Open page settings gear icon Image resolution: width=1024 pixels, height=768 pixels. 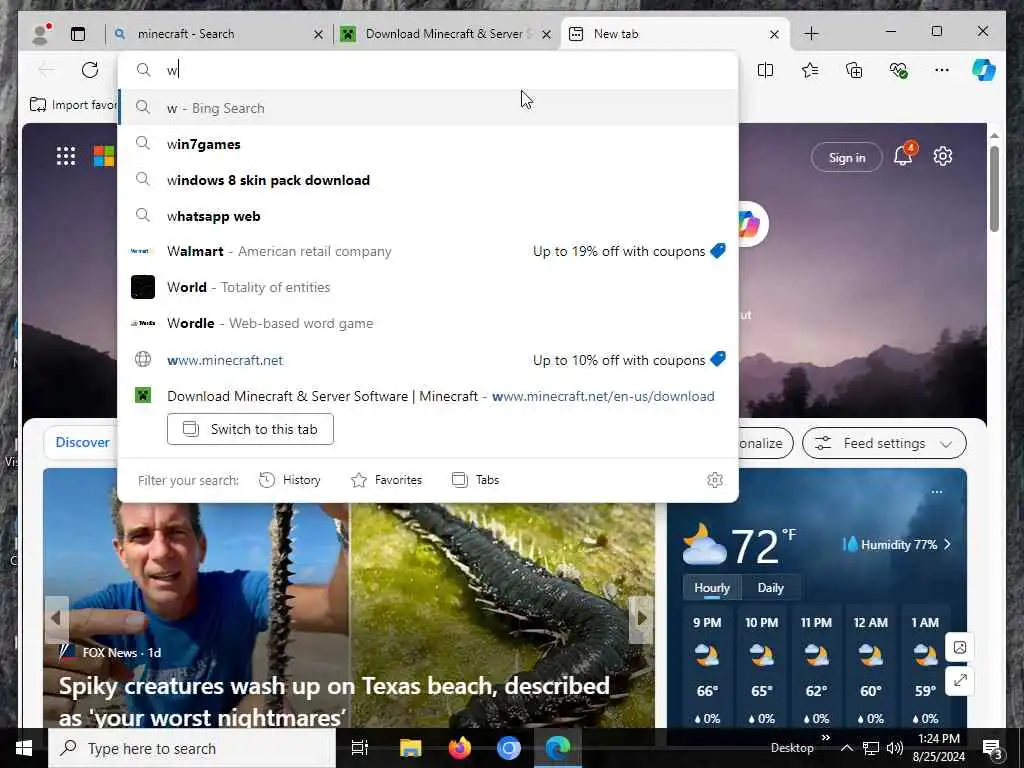pos(942,156)
